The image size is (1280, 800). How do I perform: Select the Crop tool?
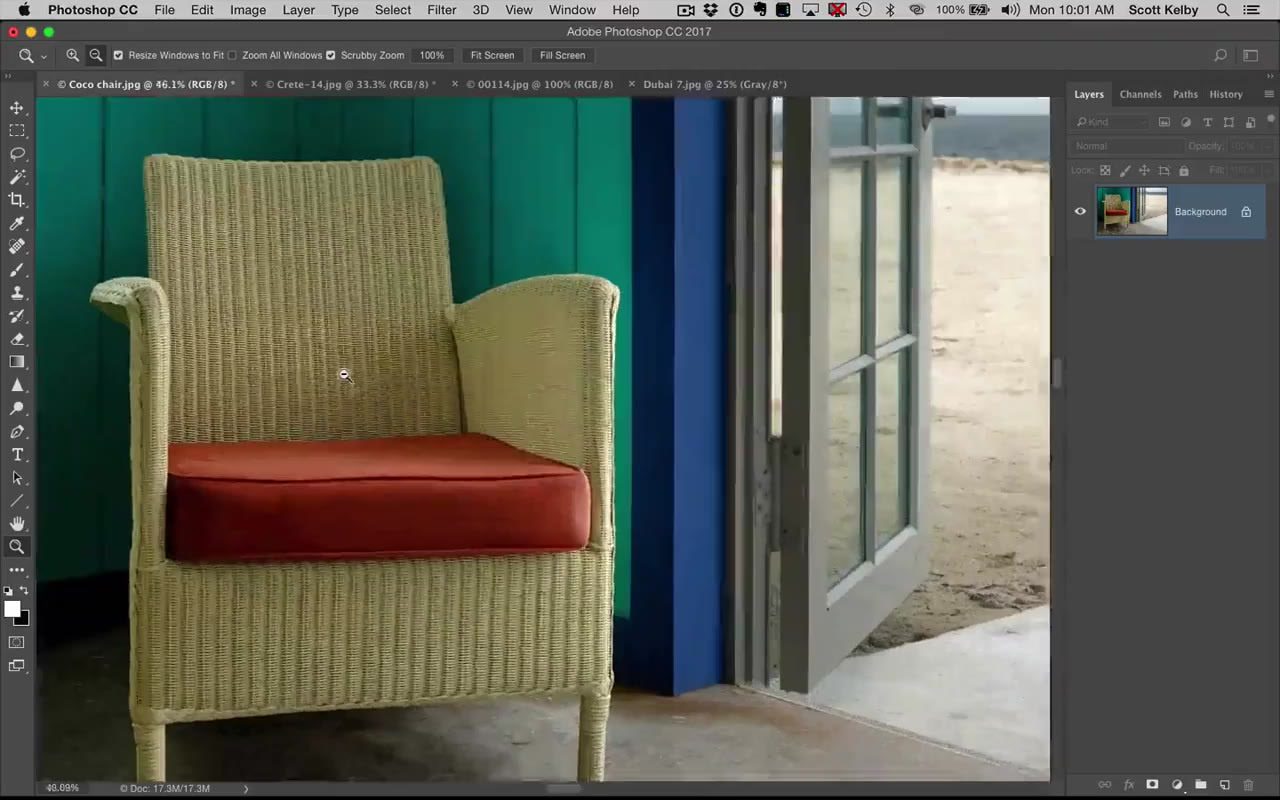point(16,199)
